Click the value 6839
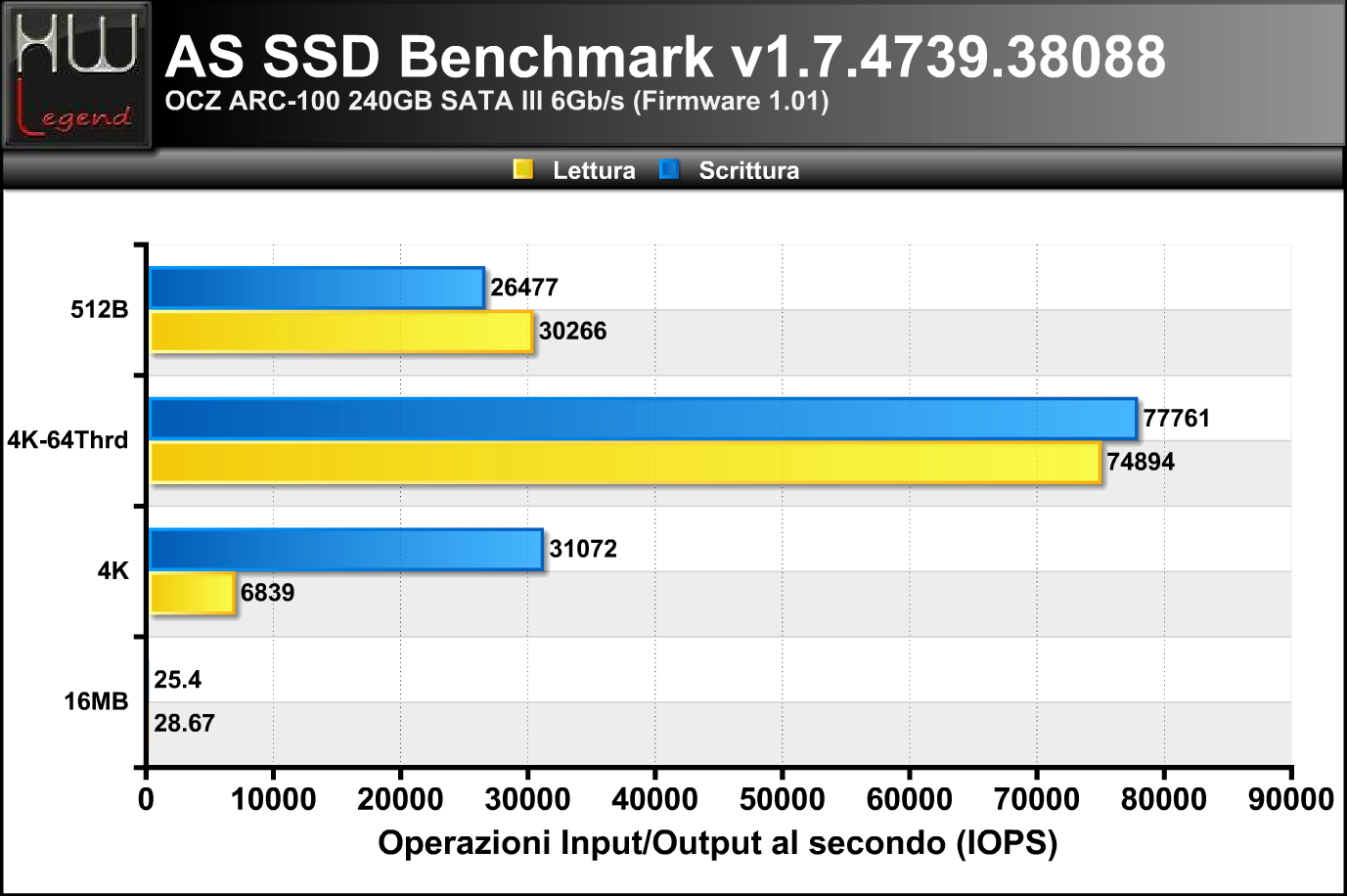 point(267,593)
